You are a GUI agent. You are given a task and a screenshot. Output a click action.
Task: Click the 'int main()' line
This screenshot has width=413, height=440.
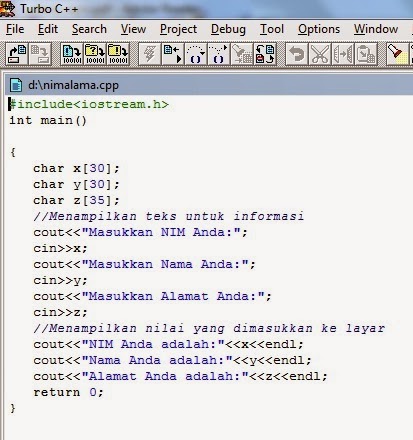[x=48, y=120]
